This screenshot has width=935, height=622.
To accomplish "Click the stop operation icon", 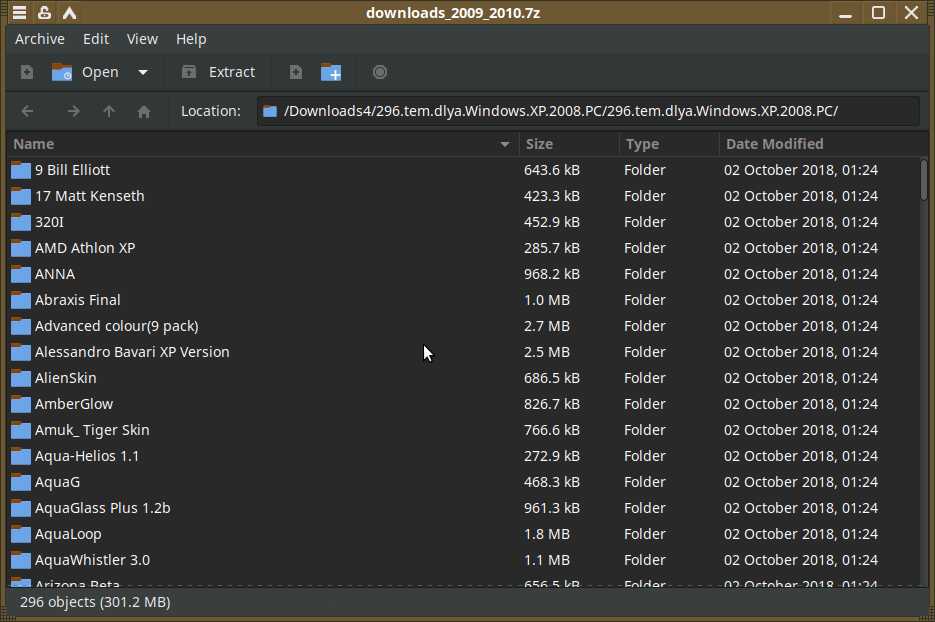I will click(380, 72).
